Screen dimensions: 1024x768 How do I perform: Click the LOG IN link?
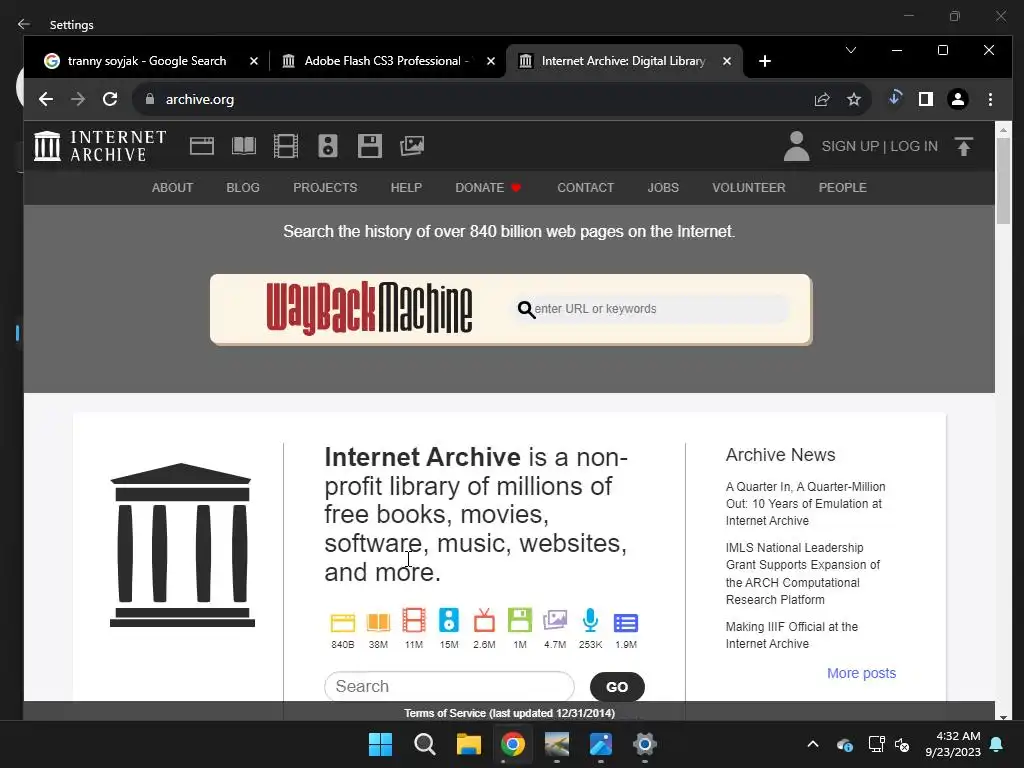tap(914, 146)
